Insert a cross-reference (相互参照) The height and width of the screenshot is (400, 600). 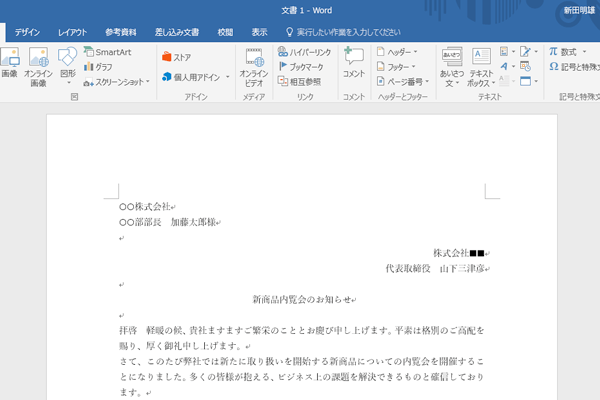pyautogui.click(x=299, y=82)
